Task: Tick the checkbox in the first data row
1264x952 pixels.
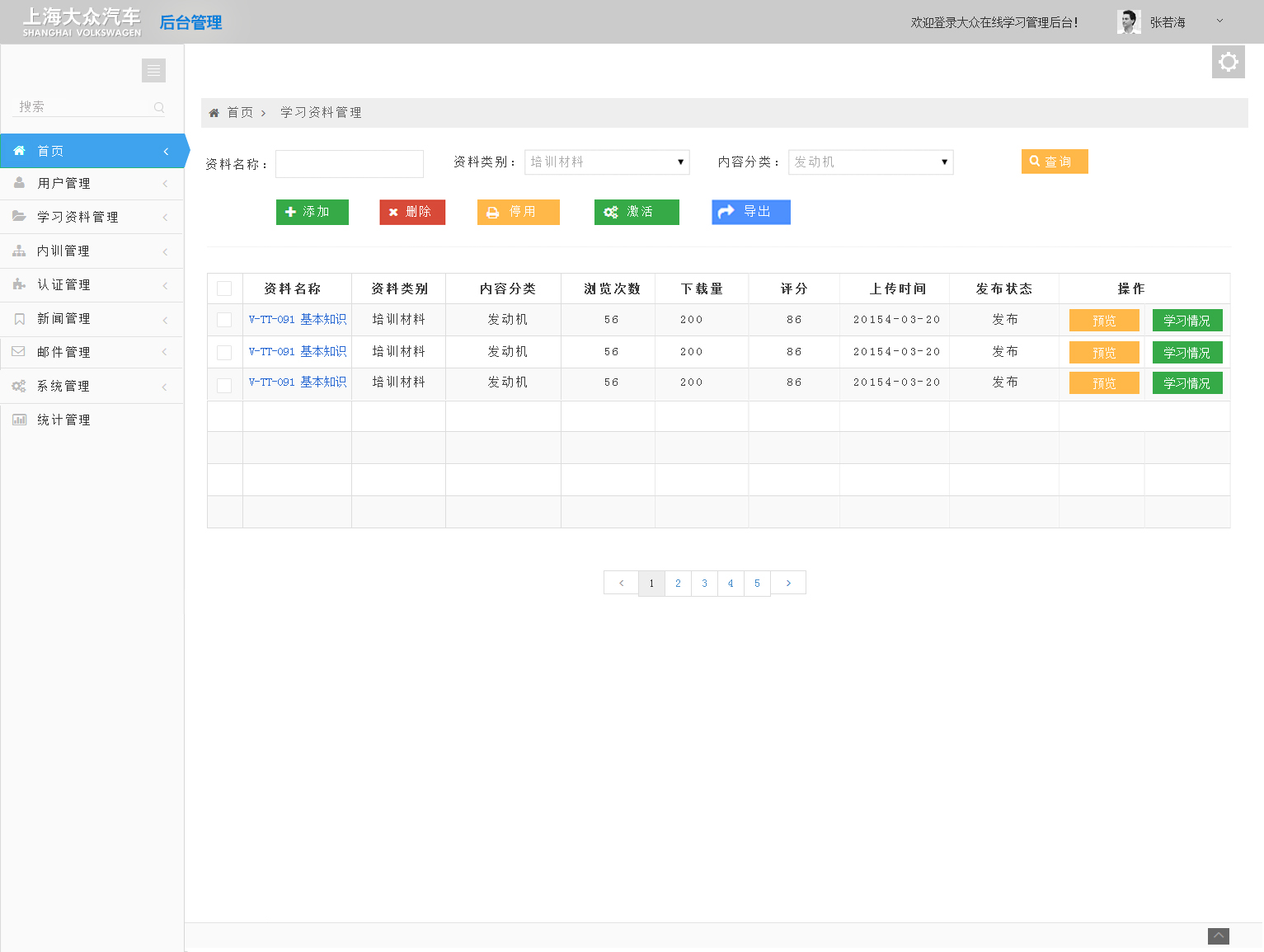Action: (x=224, y=320)
